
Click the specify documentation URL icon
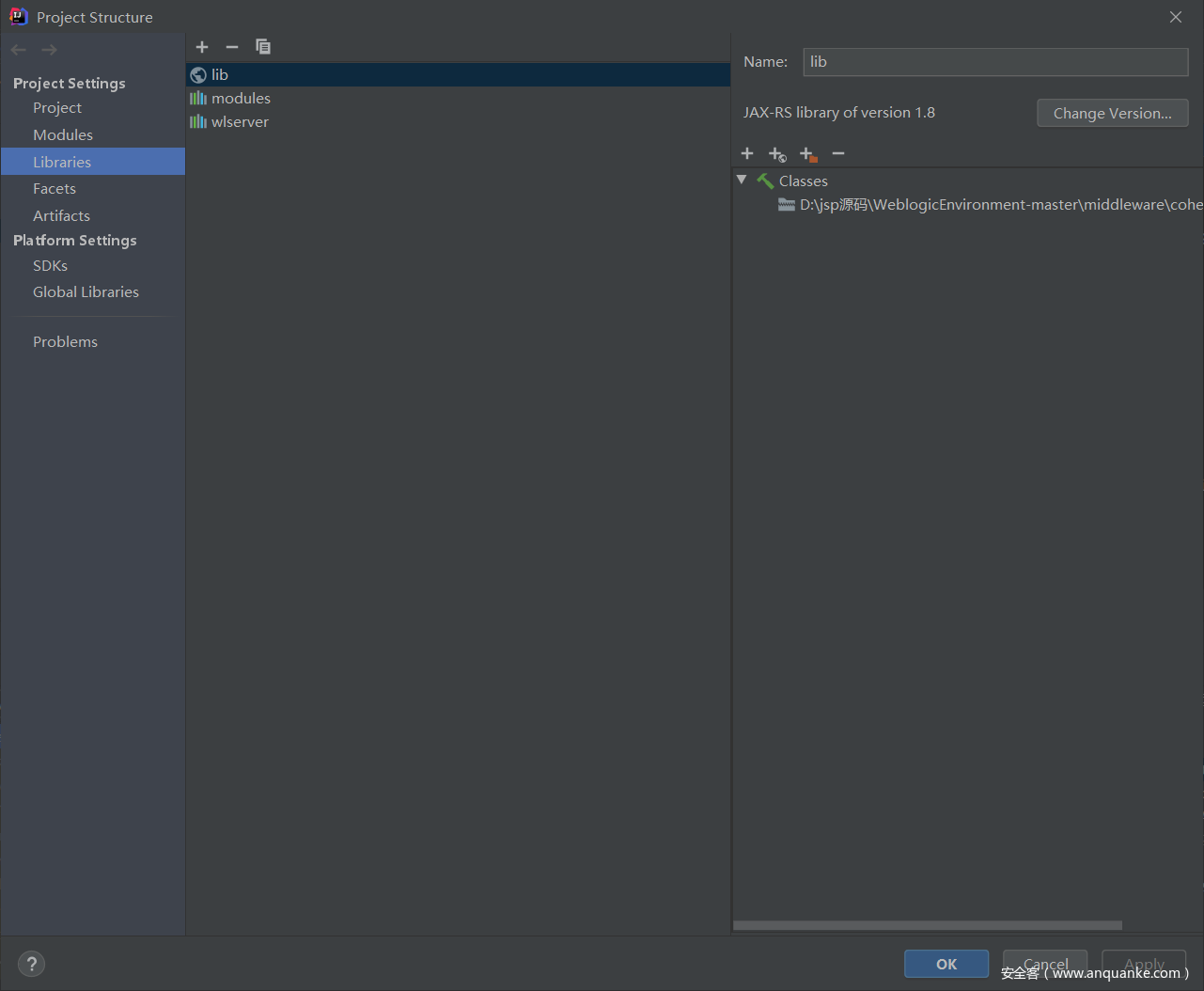point(777,154)
